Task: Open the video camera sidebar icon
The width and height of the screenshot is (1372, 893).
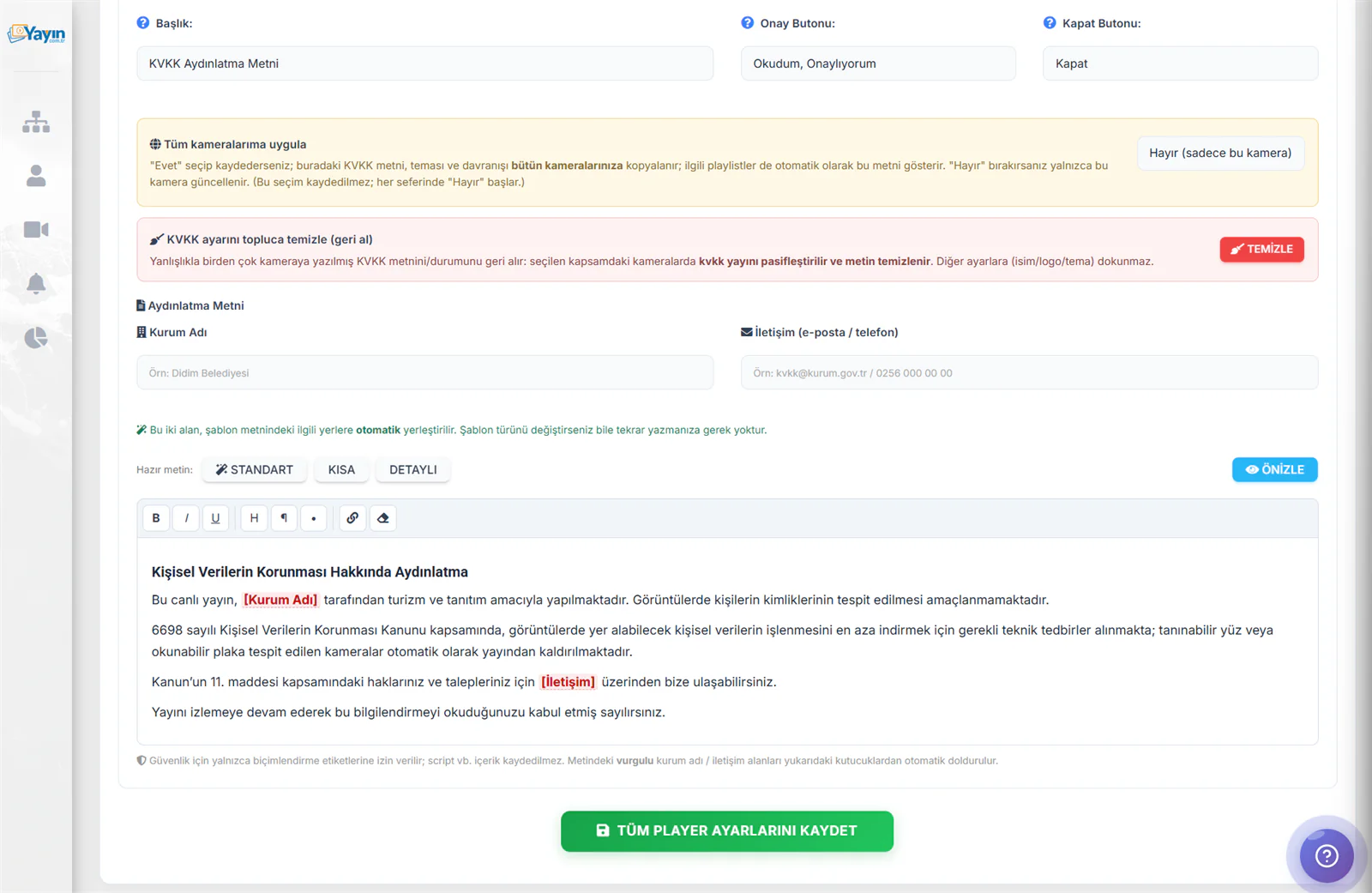Action: click(x=36, y=230)
